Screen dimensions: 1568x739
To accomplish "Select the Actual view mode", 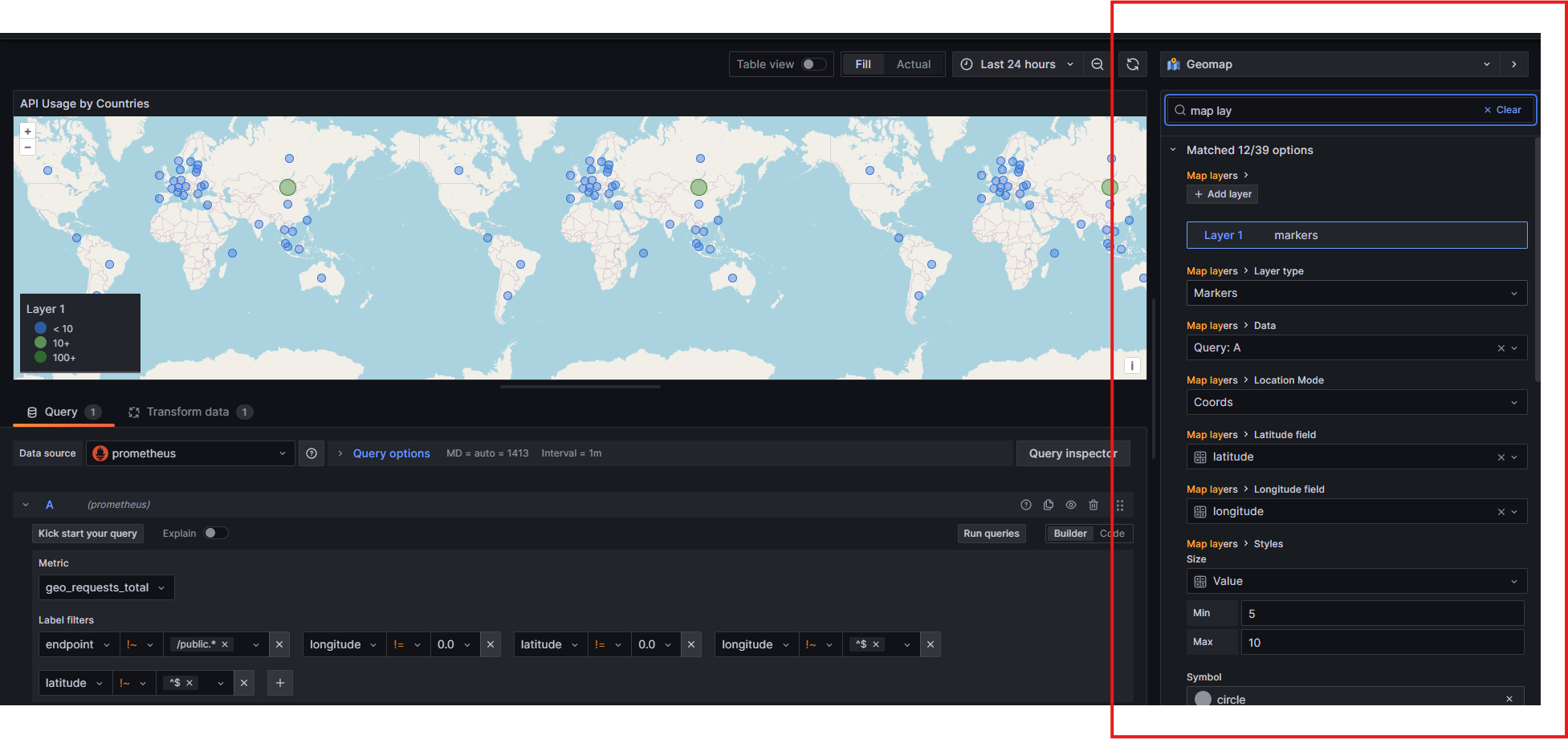I will pyautogui.click(x=913, y=64).
